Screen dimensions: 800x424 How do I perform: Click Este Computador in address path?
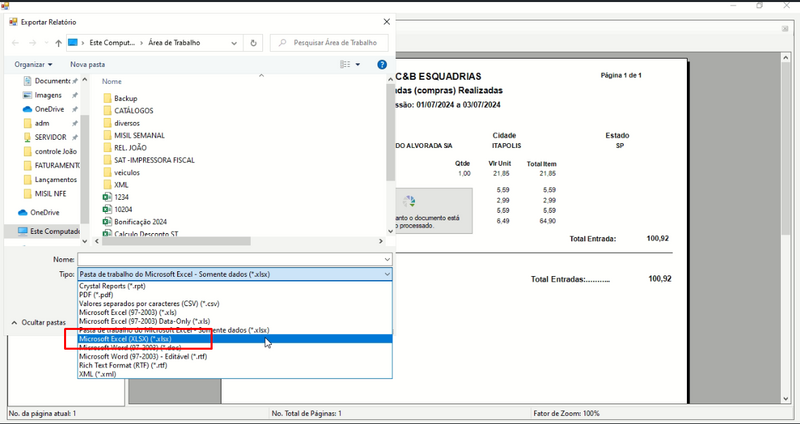(x=112, y=43)
